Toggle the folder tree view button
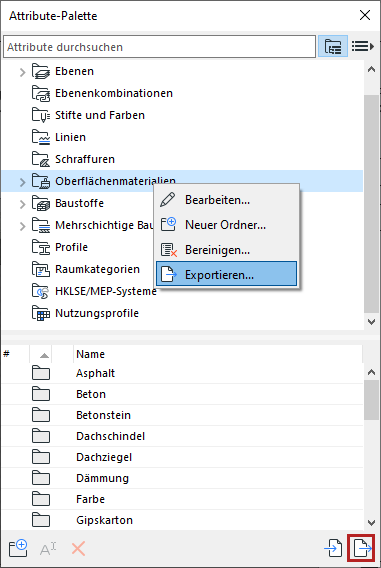Viewport: 381px width, 568px height. pos(333,46)
